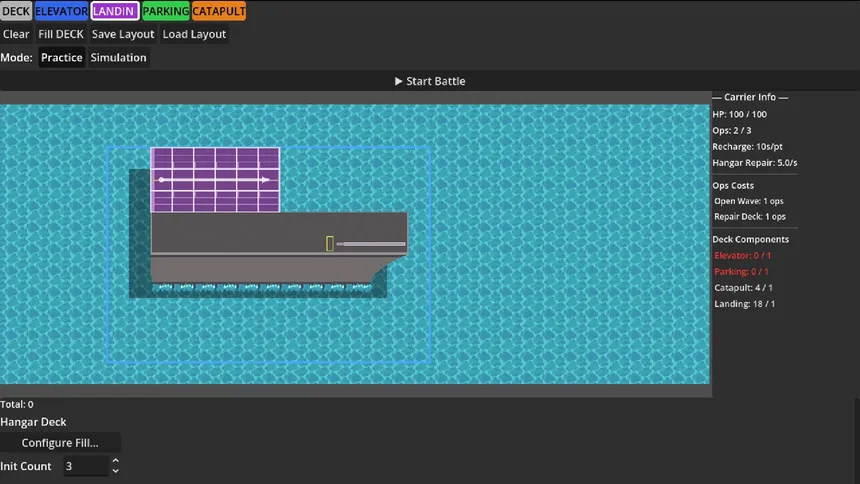This screenshot has height=484, width=860.
Task: Click the landing strip start dot
Action: [162, 180]
